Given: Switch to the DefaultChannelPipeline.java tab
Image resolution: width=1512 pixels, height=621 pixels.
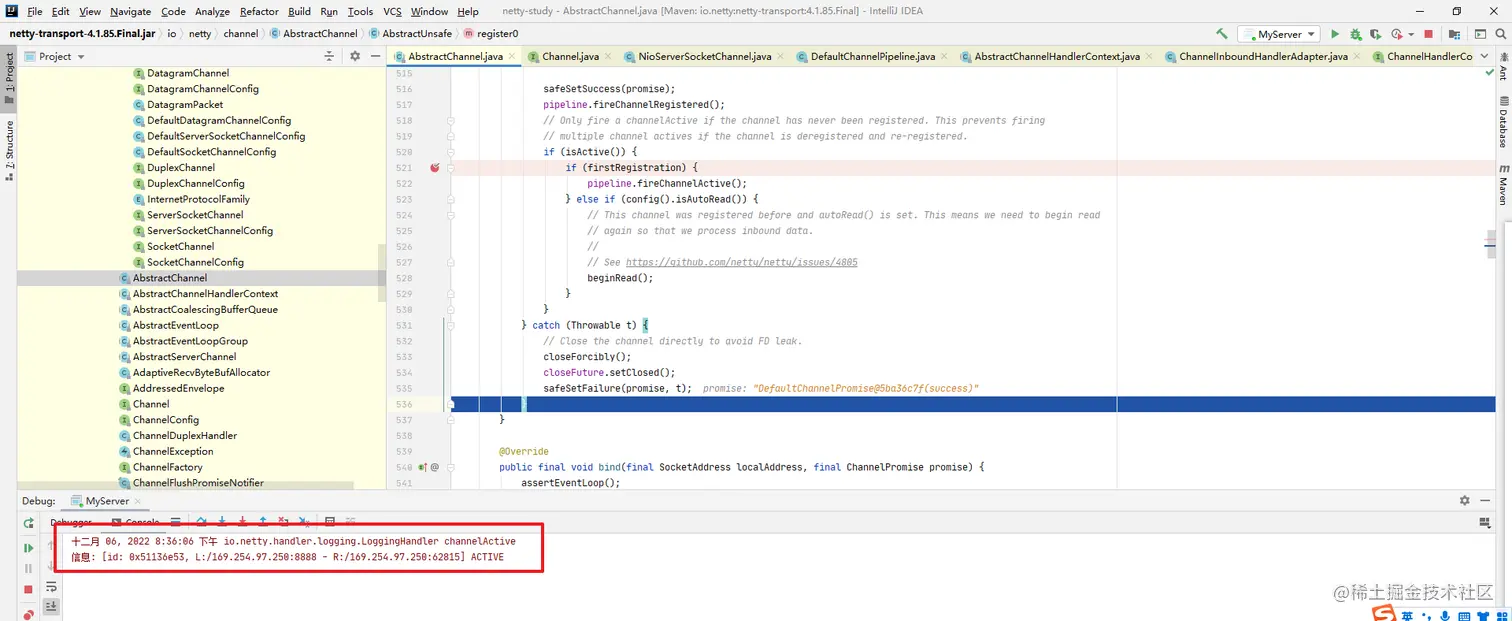Looking at the screenshot, I should pyautogui.click(x=872, y=56).
